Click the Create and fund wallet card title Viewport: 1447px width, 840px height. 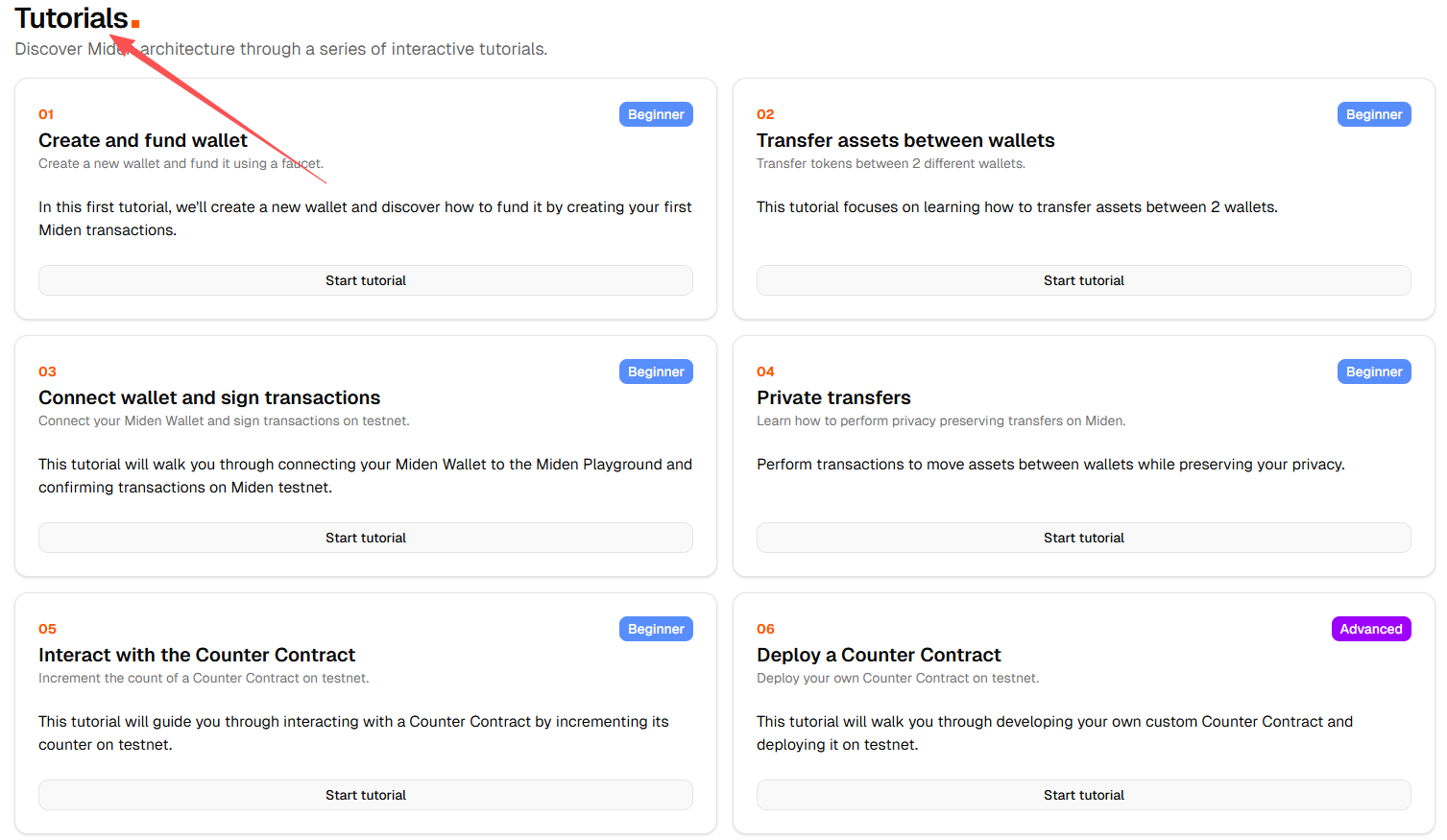(142, 140)
